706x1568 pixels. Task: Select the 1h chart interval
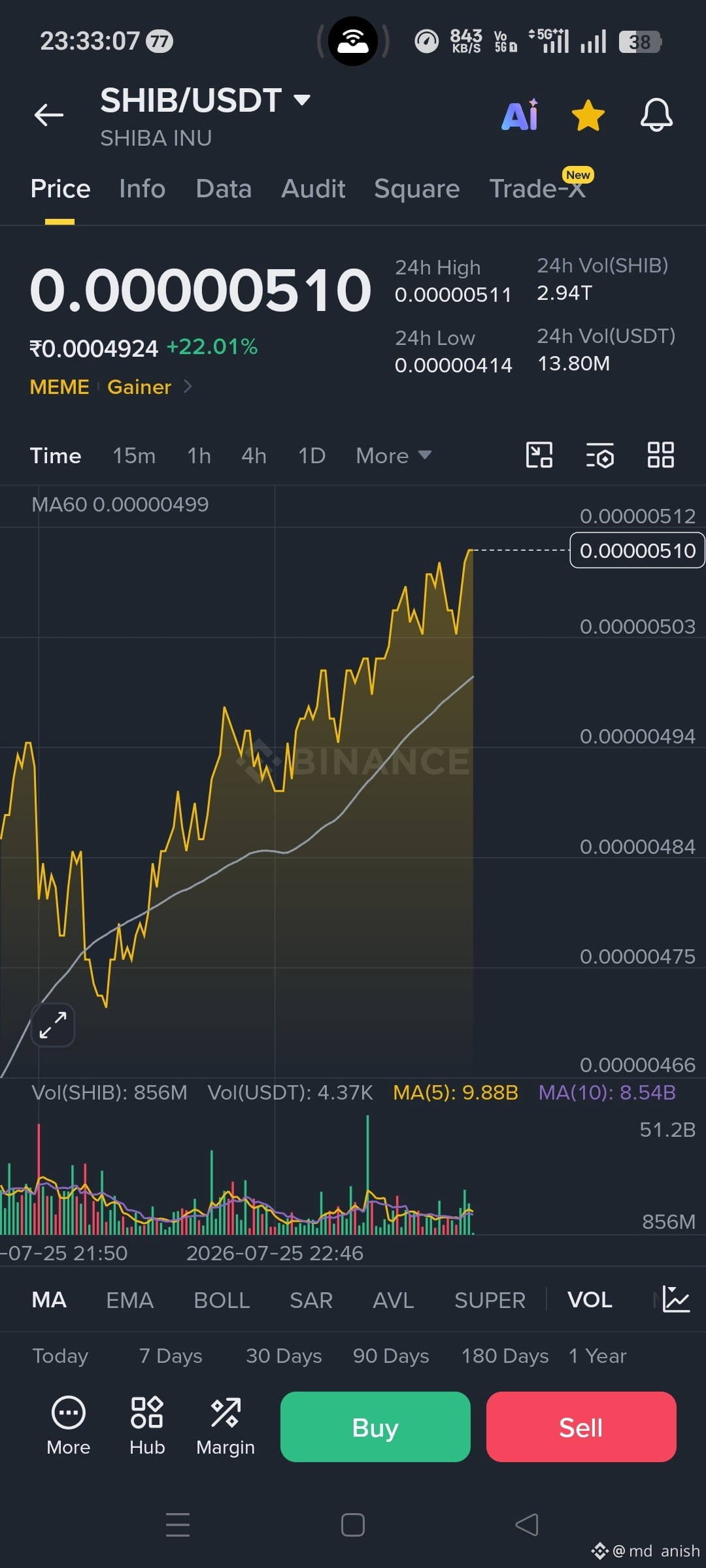point(199,455)
